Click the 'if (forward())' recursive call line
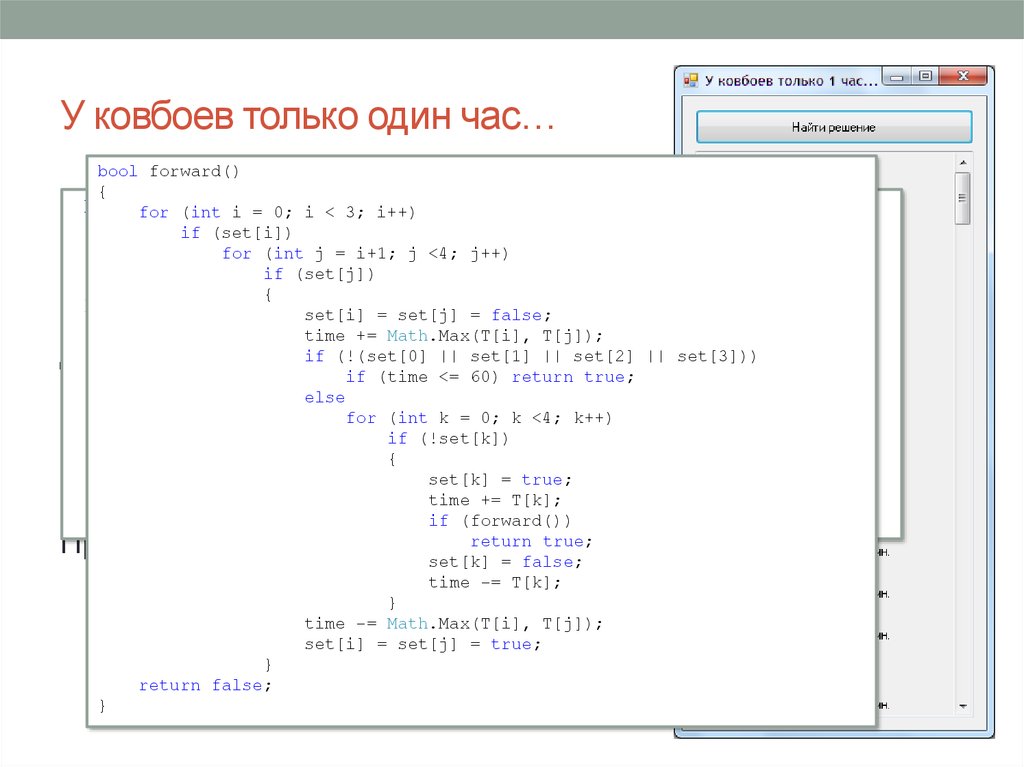 (500, 521)
